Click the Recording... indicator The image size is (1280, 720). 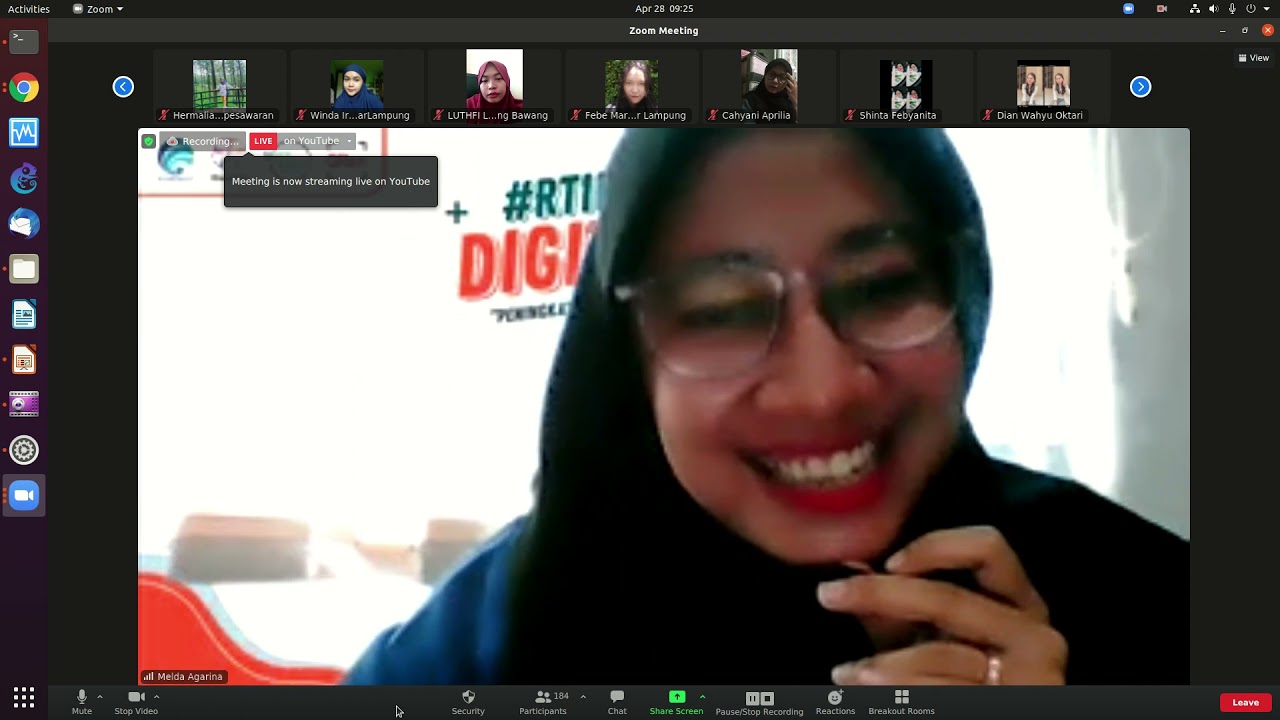(x=203, y=141)
